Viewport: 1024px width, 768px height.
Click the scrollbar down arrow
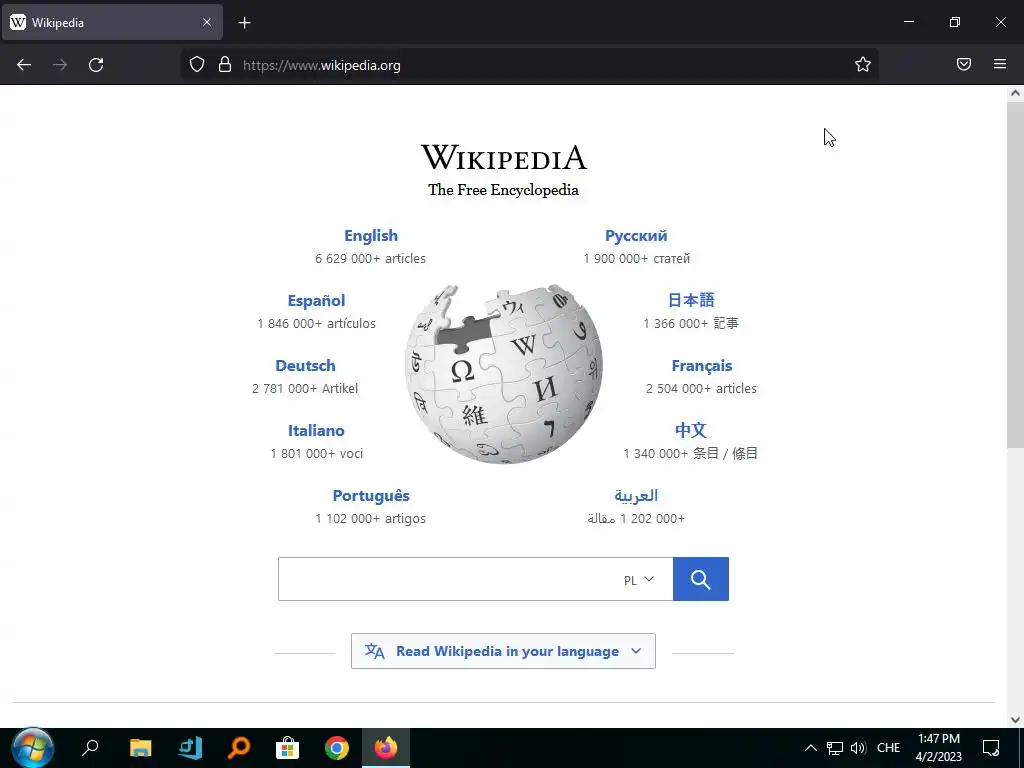pyautogui.click(x=1015, y=720)
